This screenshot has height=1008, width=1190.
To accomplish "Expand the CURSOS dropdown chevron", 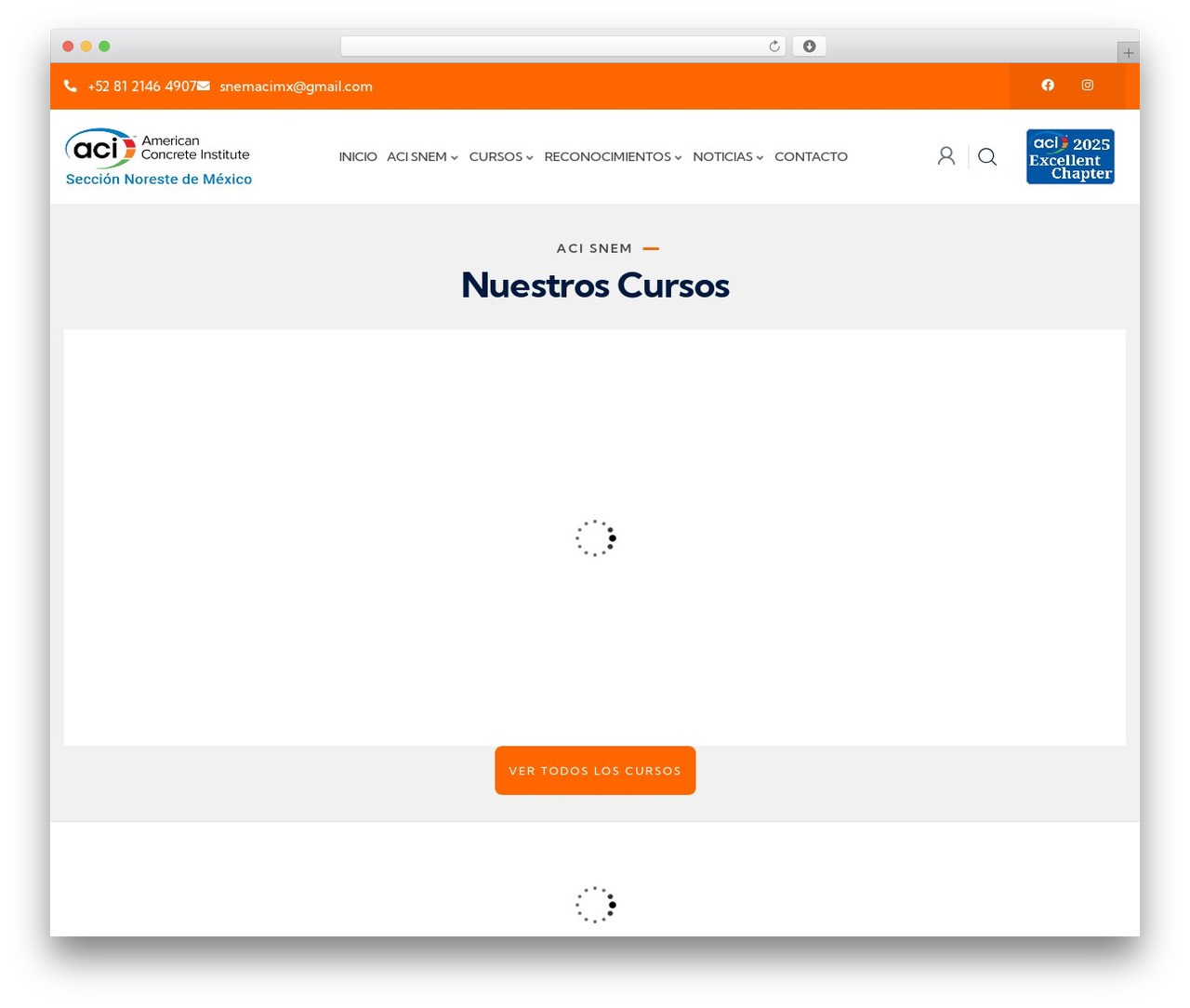I will point(530,158).
